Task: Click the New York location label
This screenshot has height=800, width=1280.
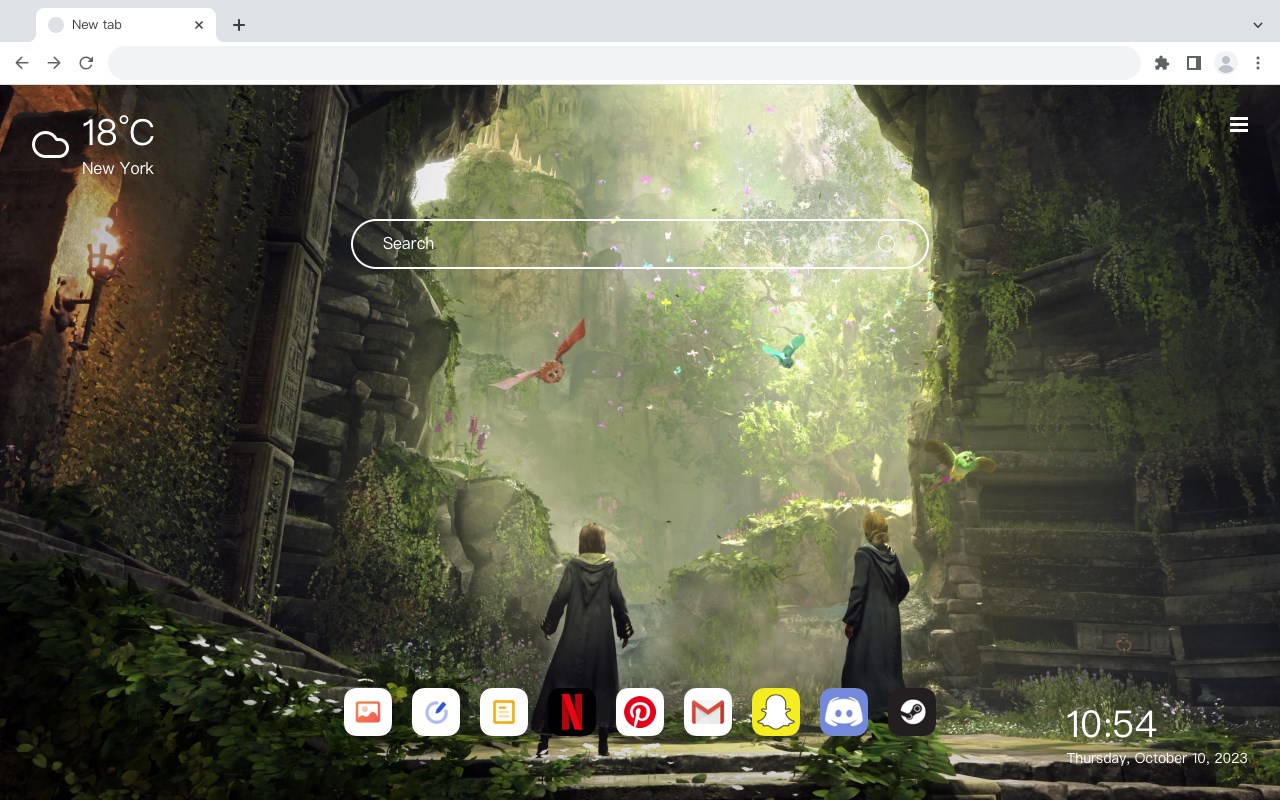Action: pos(118,169)
